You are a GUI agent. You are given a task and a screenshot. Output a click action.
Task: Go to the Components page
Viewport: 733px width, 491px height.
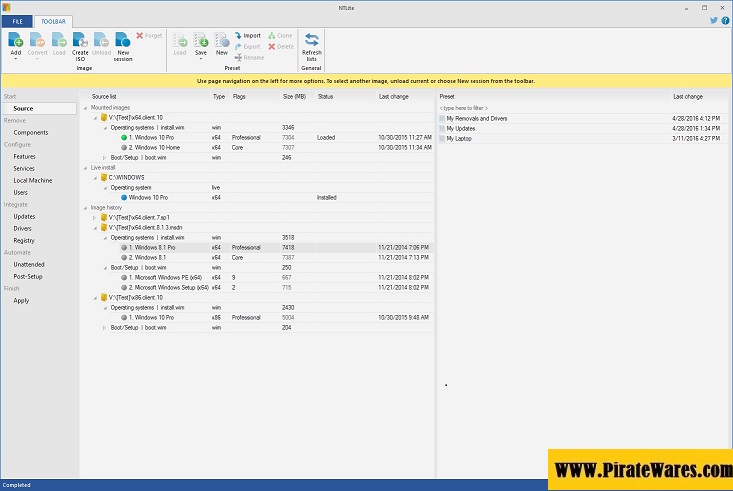pyautogui.click(x=30, y=132)
